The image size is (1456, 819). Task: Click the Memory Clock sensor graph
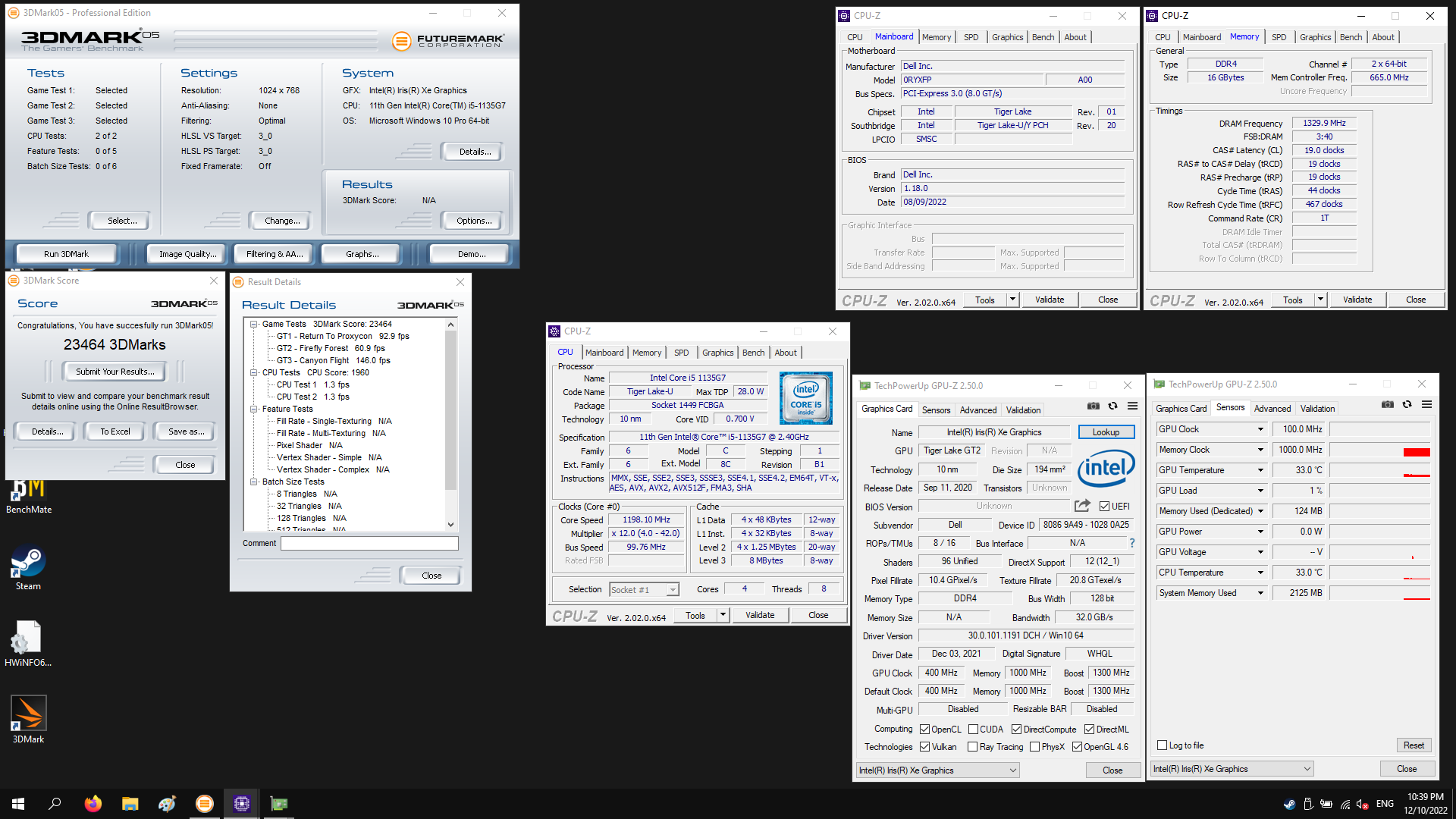click(x=1379, y=450)
